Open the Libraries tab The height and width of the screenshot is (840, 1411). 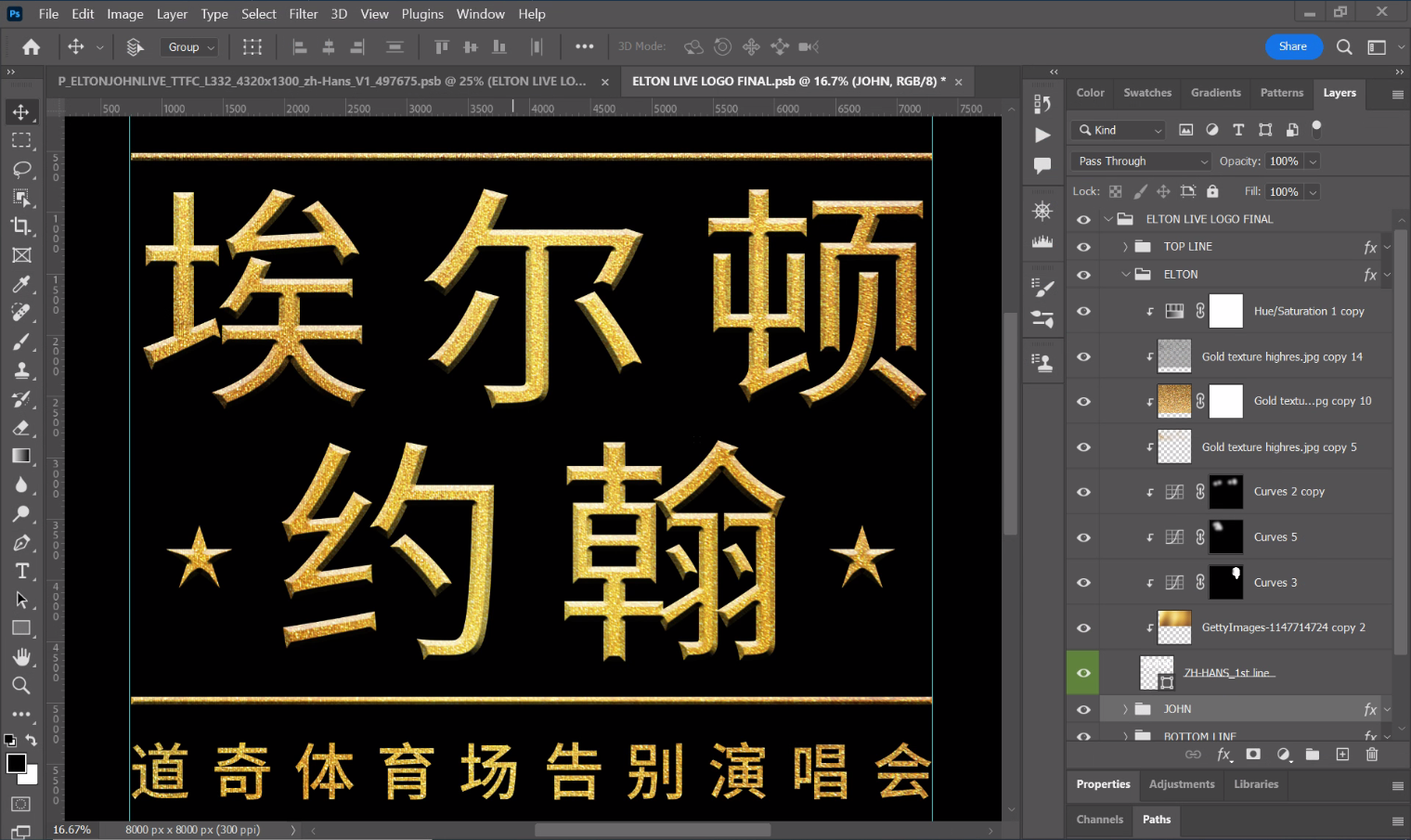(1256, 784)
